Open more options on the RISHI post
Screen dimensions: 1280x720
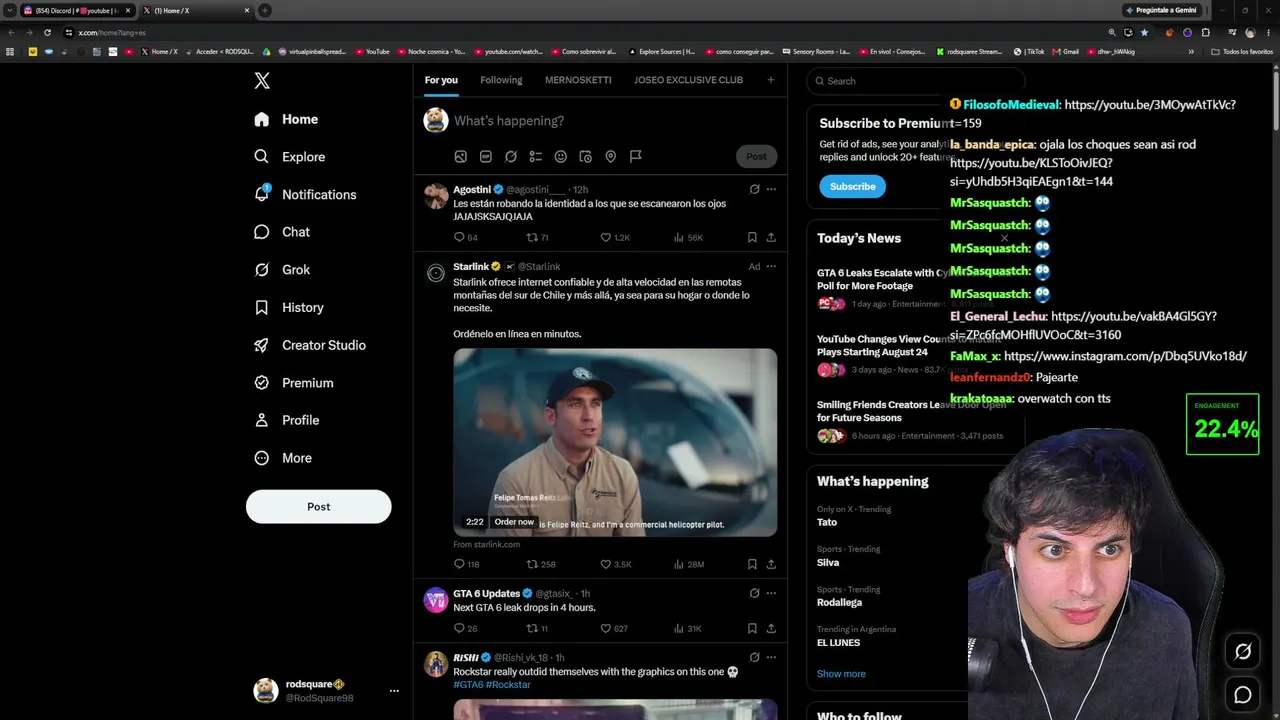point(771,657)
